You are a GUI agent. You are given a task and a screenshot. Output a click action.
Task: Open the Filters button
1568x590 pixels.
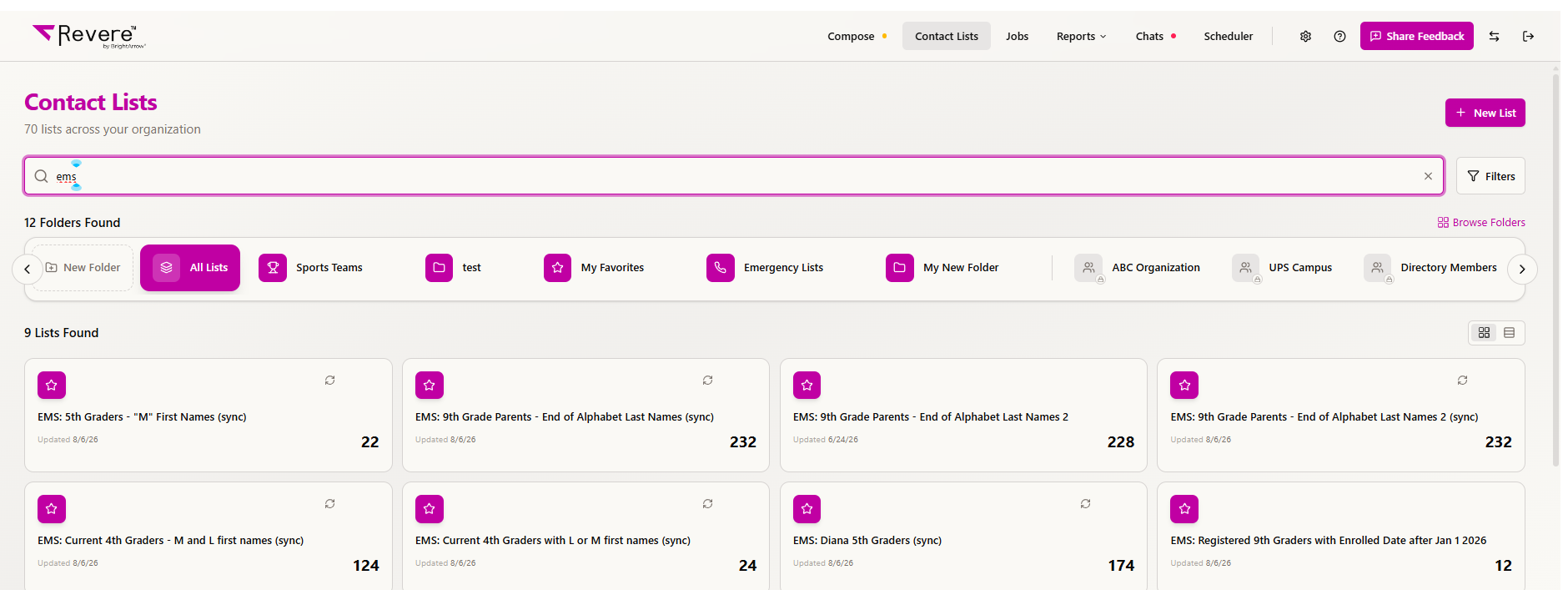(1490, 176)
